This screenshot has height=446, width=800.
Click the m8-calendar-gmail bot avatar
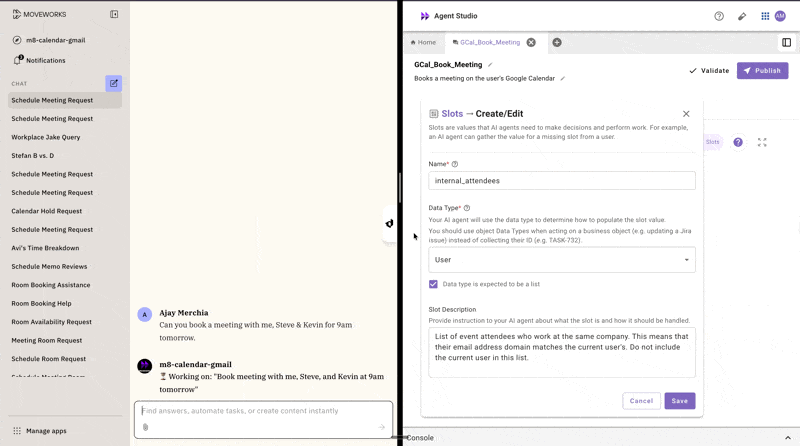tap(144, 366)
